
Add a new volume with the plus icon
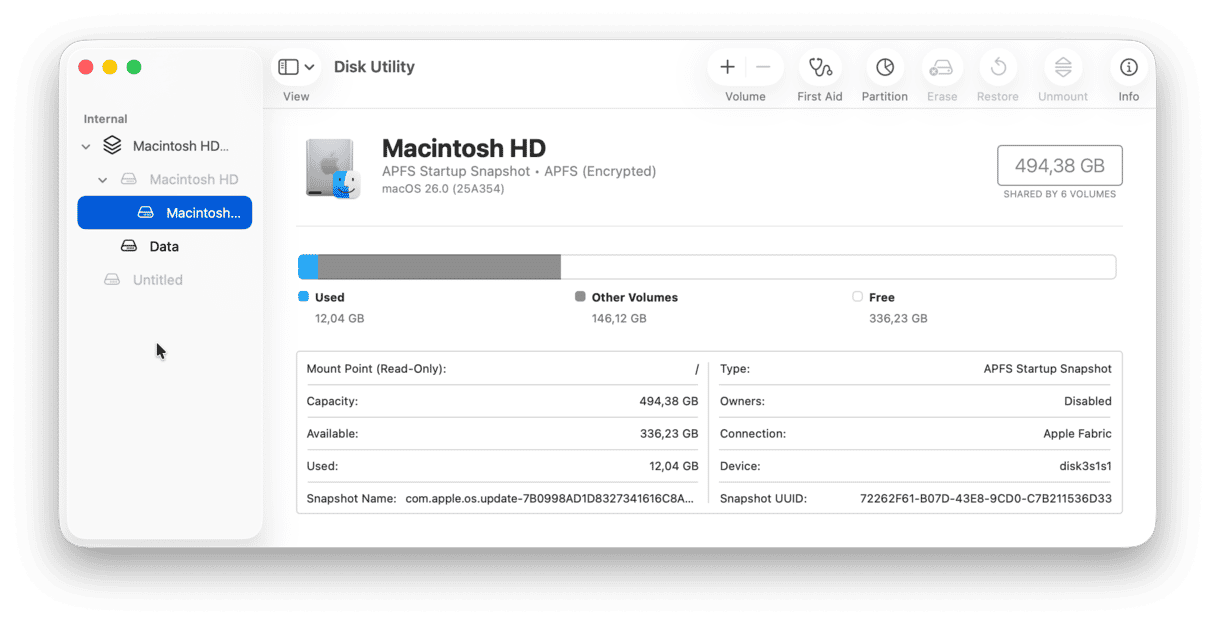[x=727, y=66]
